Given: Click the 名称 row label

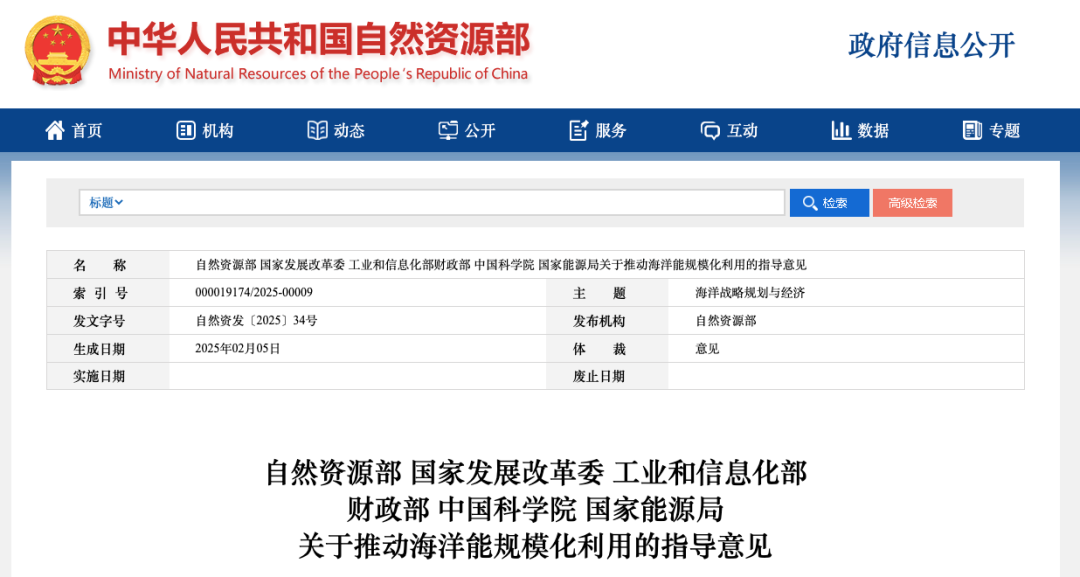Looking at the screenshot, I should pyautogui.click(x=100, y=265).
